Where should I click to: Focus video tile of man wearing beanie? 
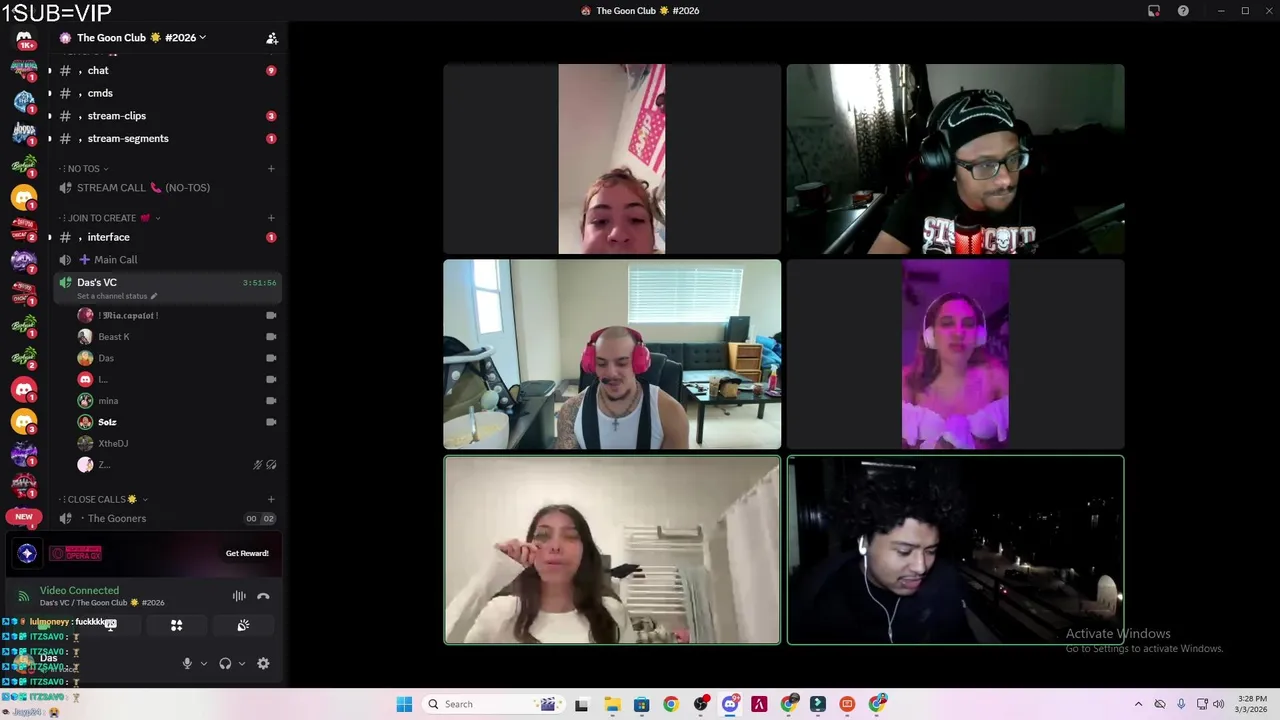point(955,159)
